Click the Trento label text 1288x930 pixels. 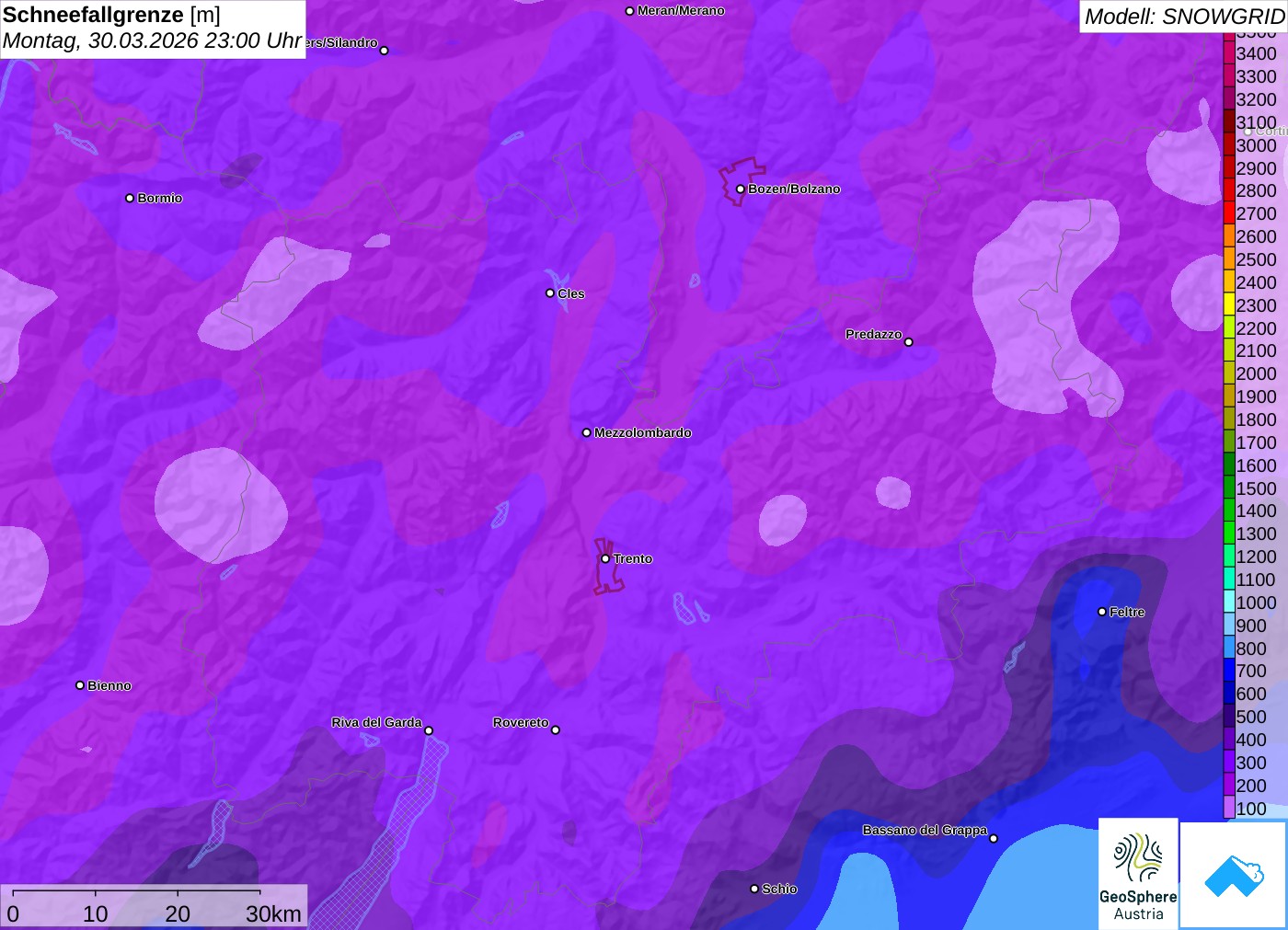tap(633, 558)
